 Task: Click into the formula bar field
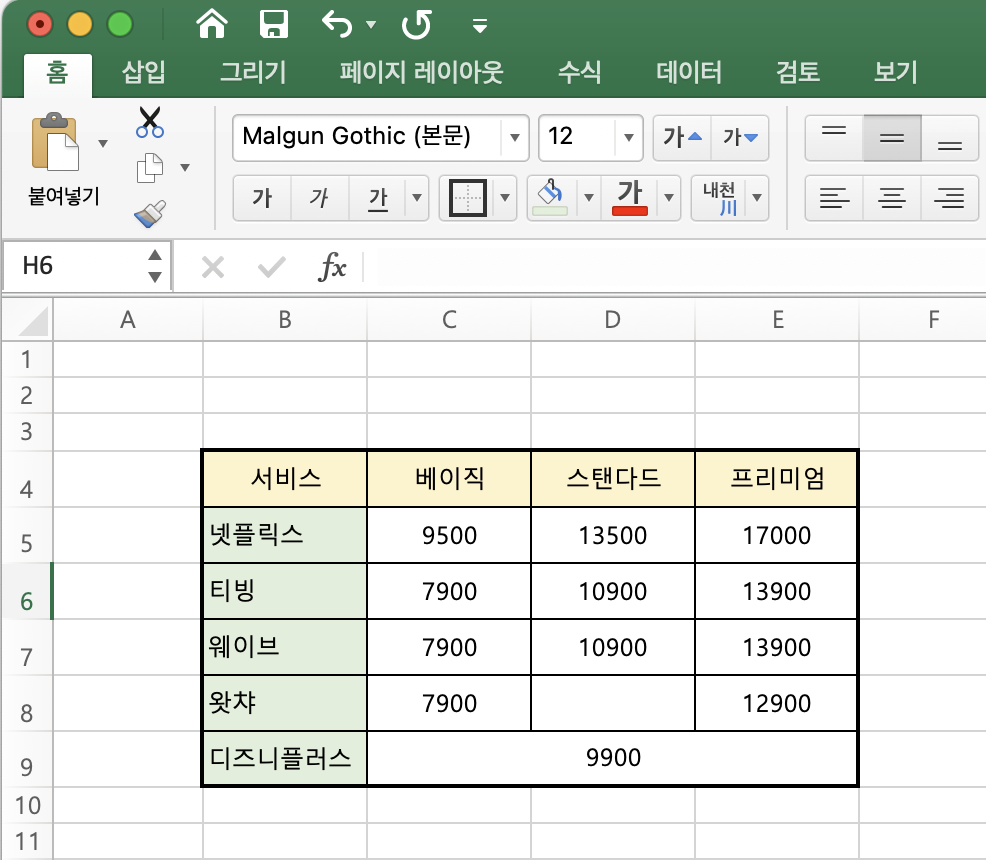(x=674, y=267)
